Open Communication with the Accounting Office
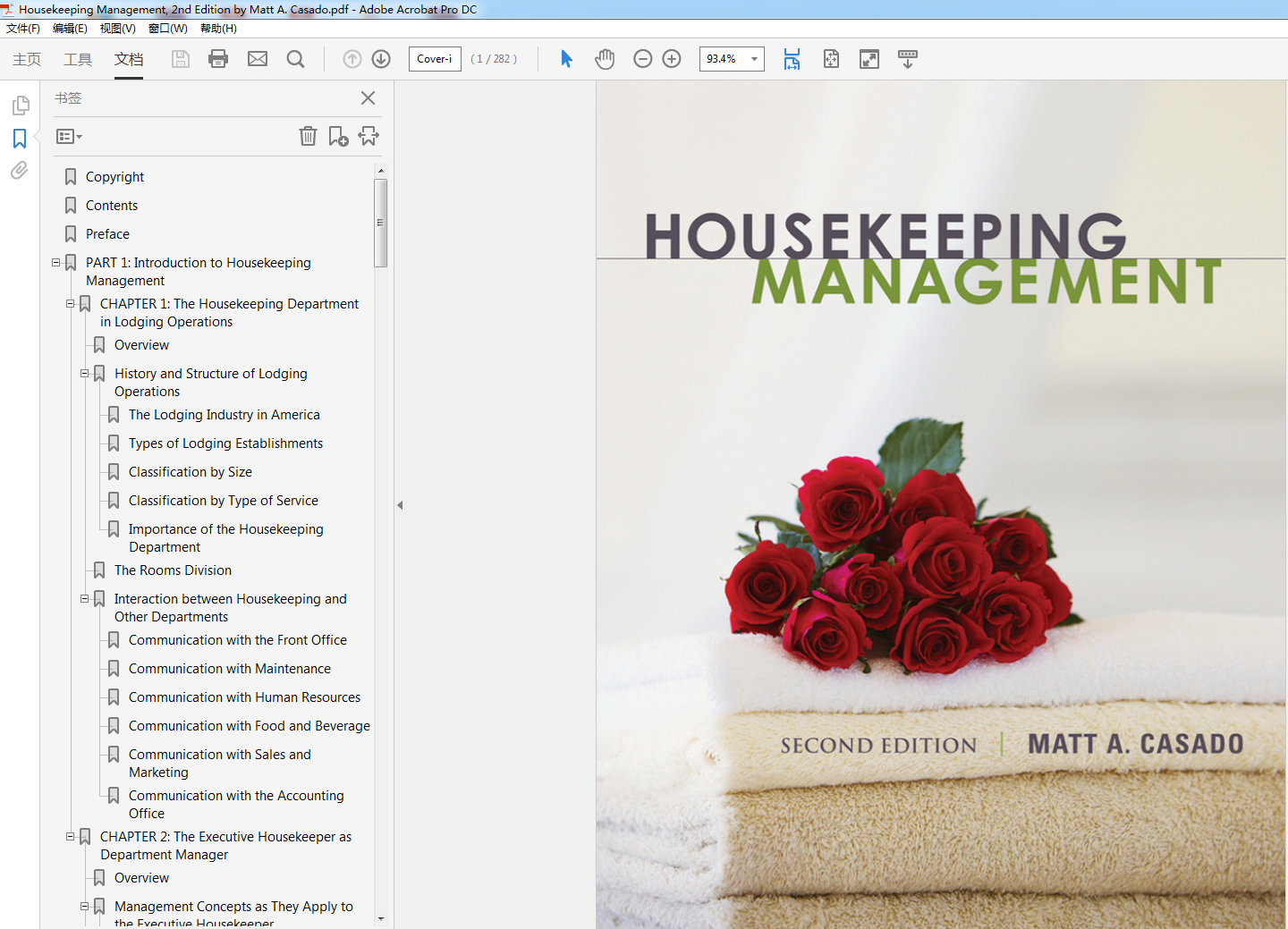Screen dimensions: 1288x929 (x=236, y=805)
